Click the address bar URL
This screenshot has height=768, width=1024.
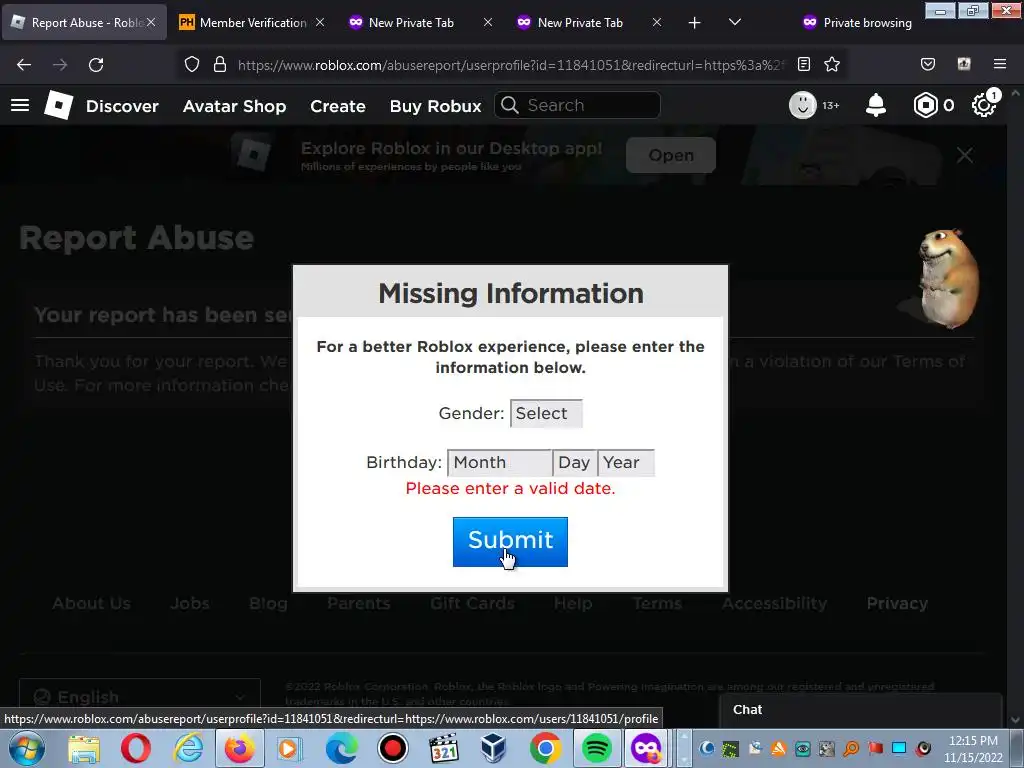pos(511,65)
